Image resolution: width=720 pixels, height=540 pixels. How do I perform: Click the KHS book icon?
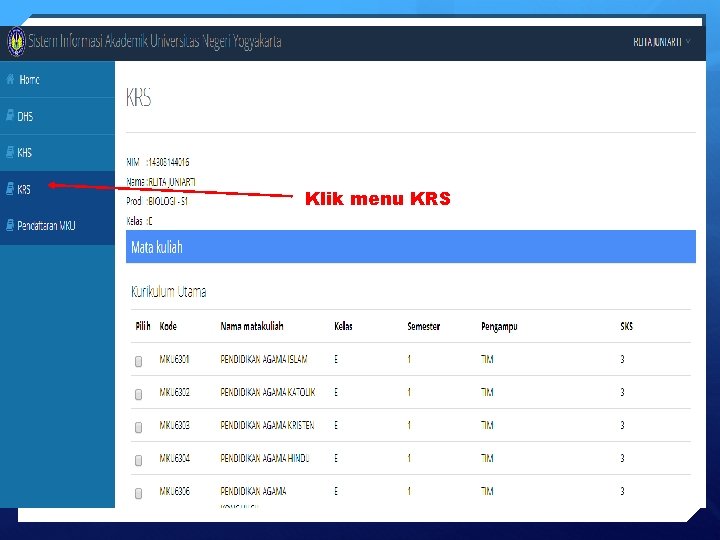tap(10, 152)
